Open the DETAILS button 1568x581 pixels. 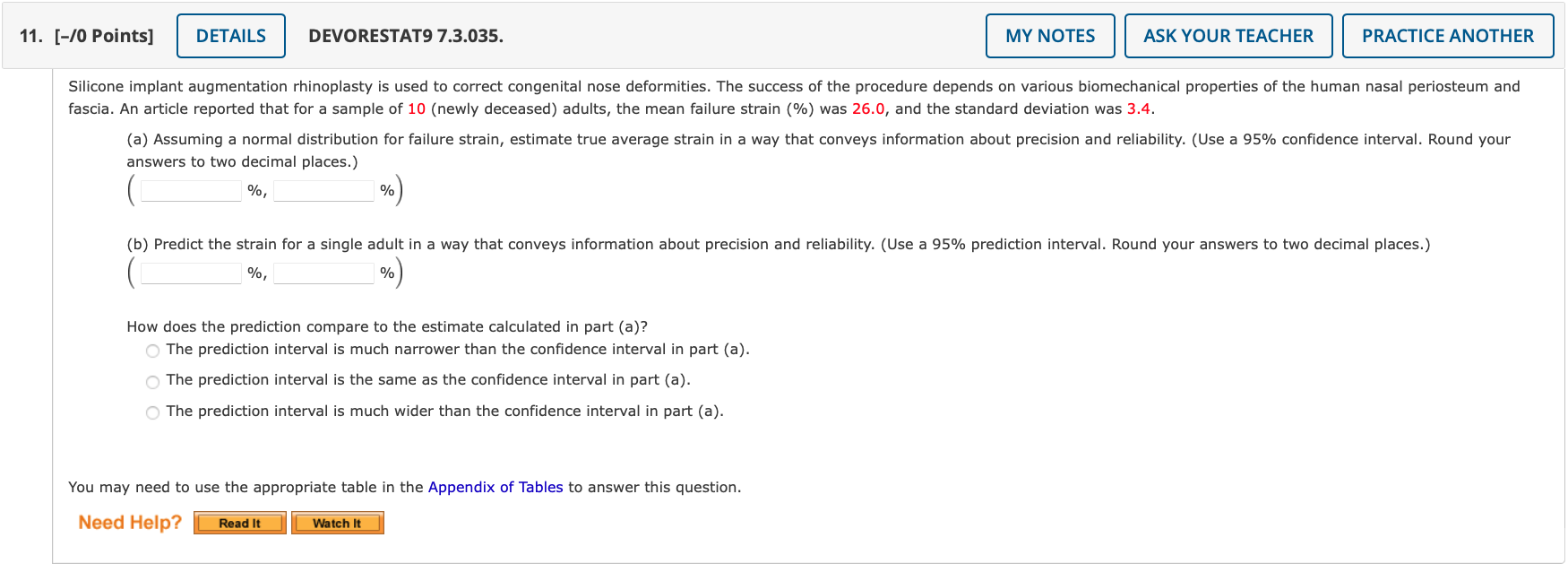[x=230, y=36]
